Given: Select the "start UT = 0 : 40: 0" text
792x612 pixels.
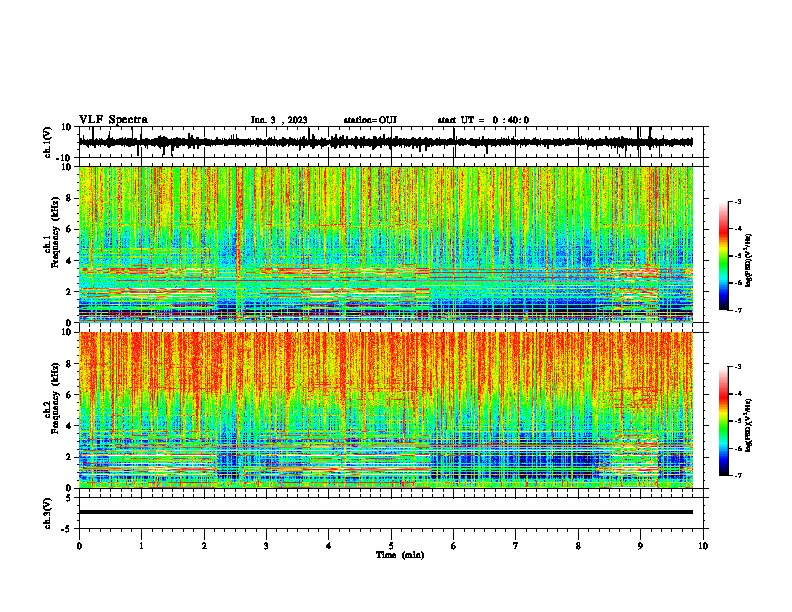Looking at the screenshot, I should (x=483, y=120).
